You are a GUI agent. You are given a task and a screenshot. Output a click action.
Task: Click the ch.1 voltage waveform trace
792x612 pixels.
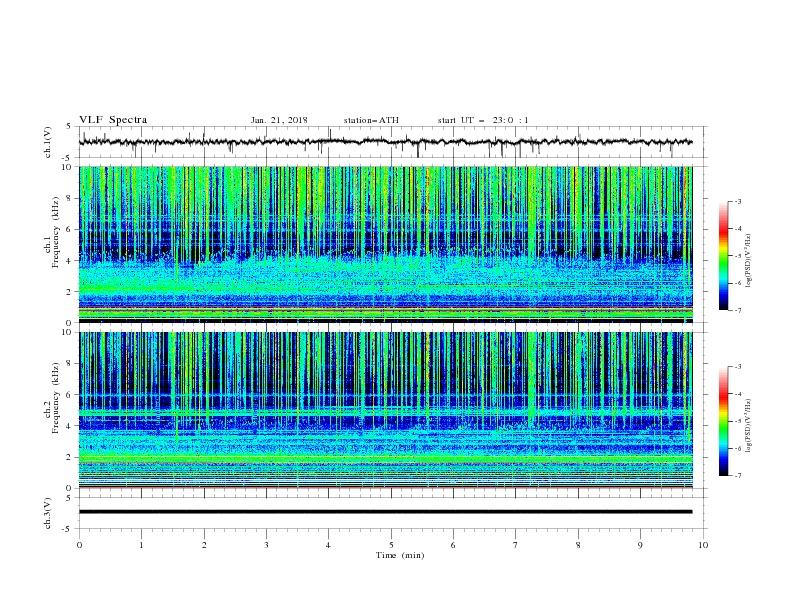pyautogui.click(x=385, y=142)
